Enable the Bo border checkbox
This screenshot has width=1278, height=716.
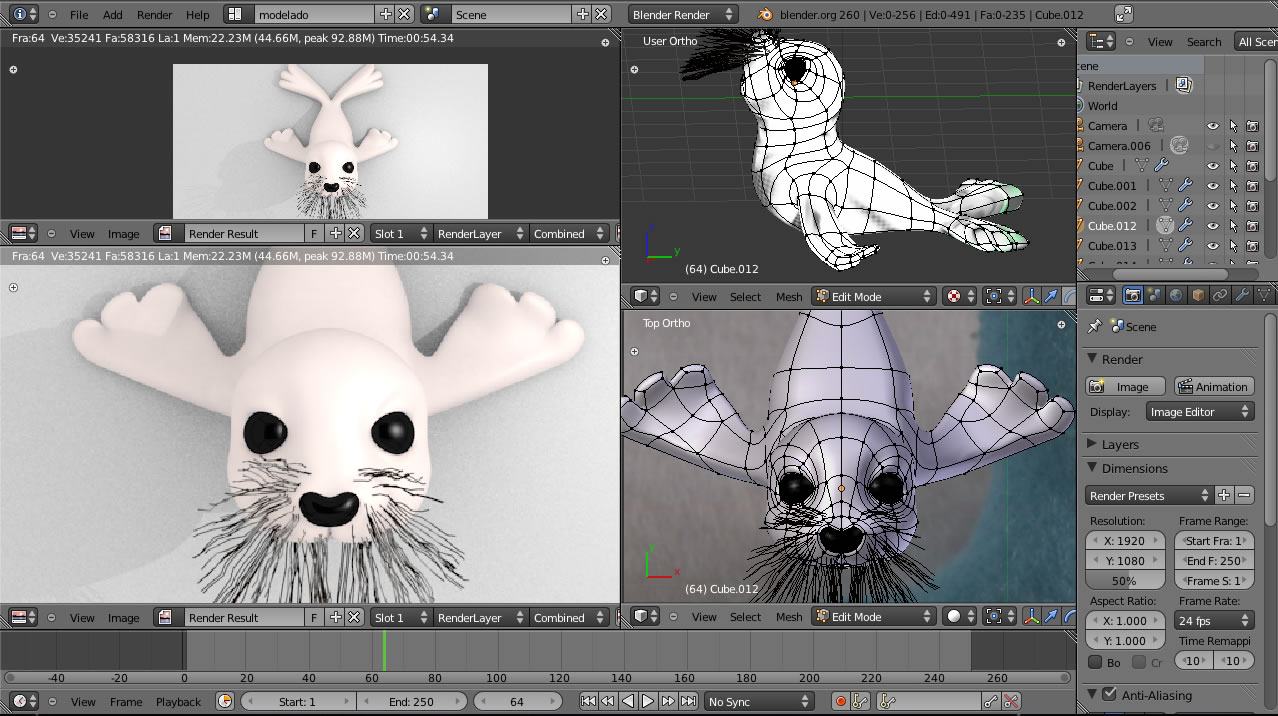[x=1095, y=662]
